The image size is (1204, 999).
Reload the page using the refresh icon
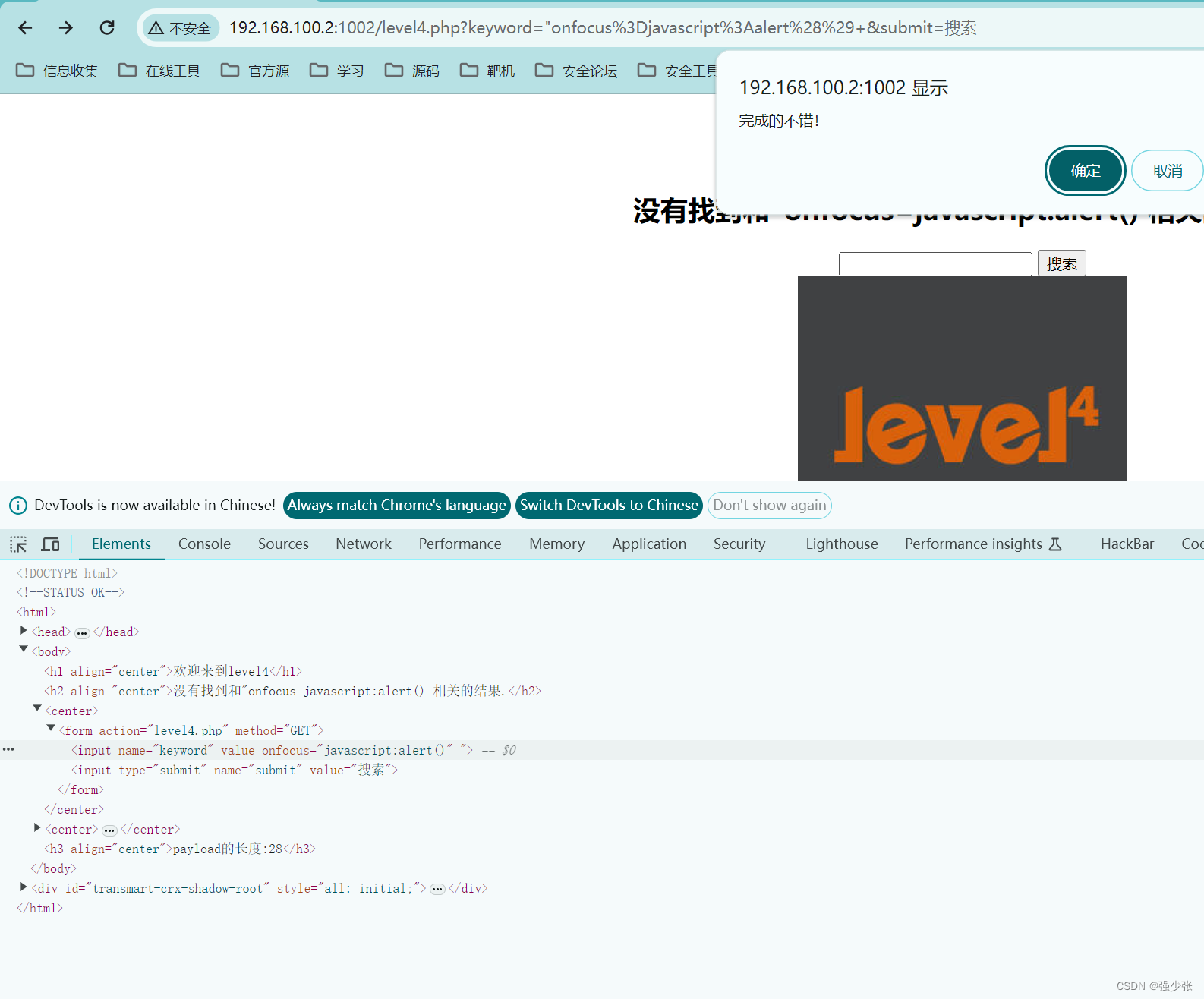pyautogui.click(x=107, y=28)
